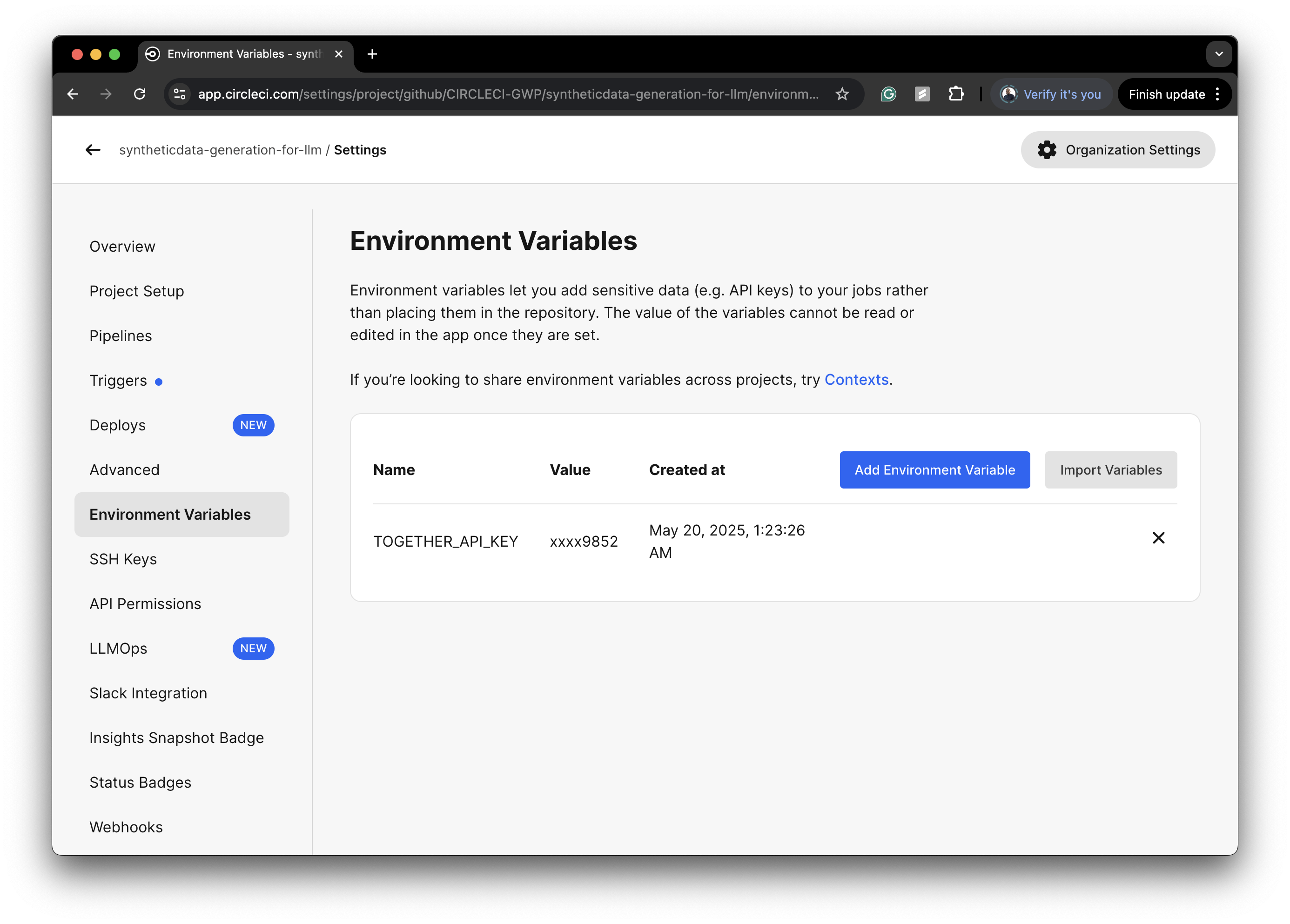Viewport: 1290px width, 924px height.
Task: Bookmark the page with the star icon
Action: pos(842,94)
